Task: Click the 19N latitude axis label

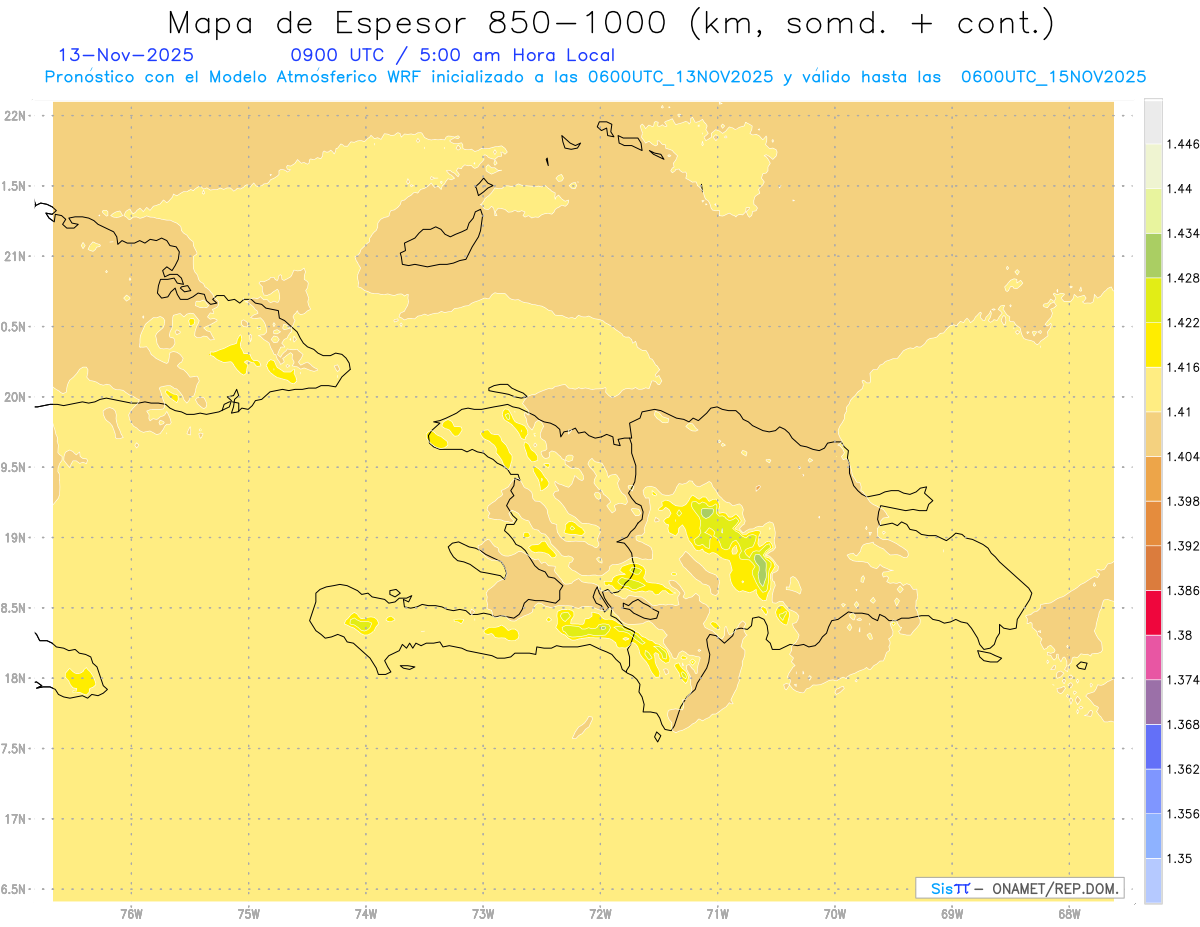Action: point(15,537)
